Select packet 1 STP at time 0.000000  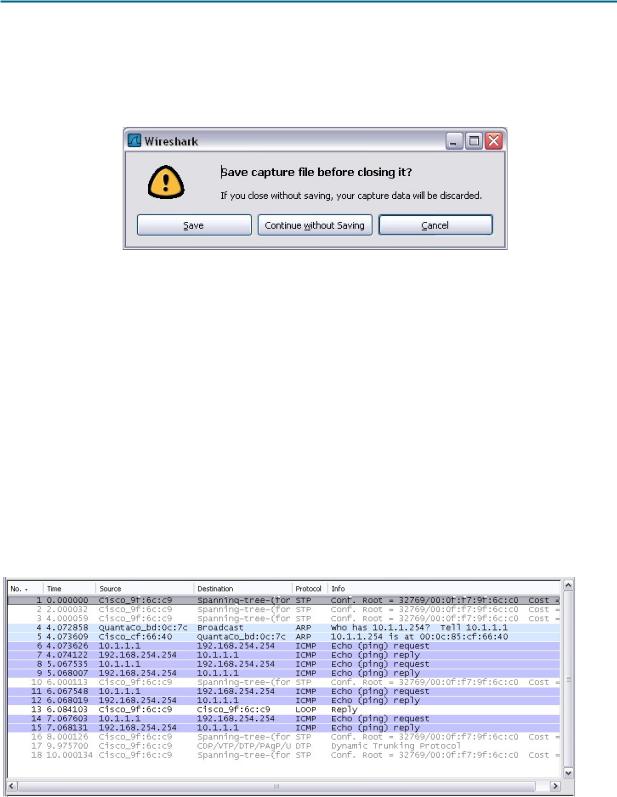click(x=284, y=600)
